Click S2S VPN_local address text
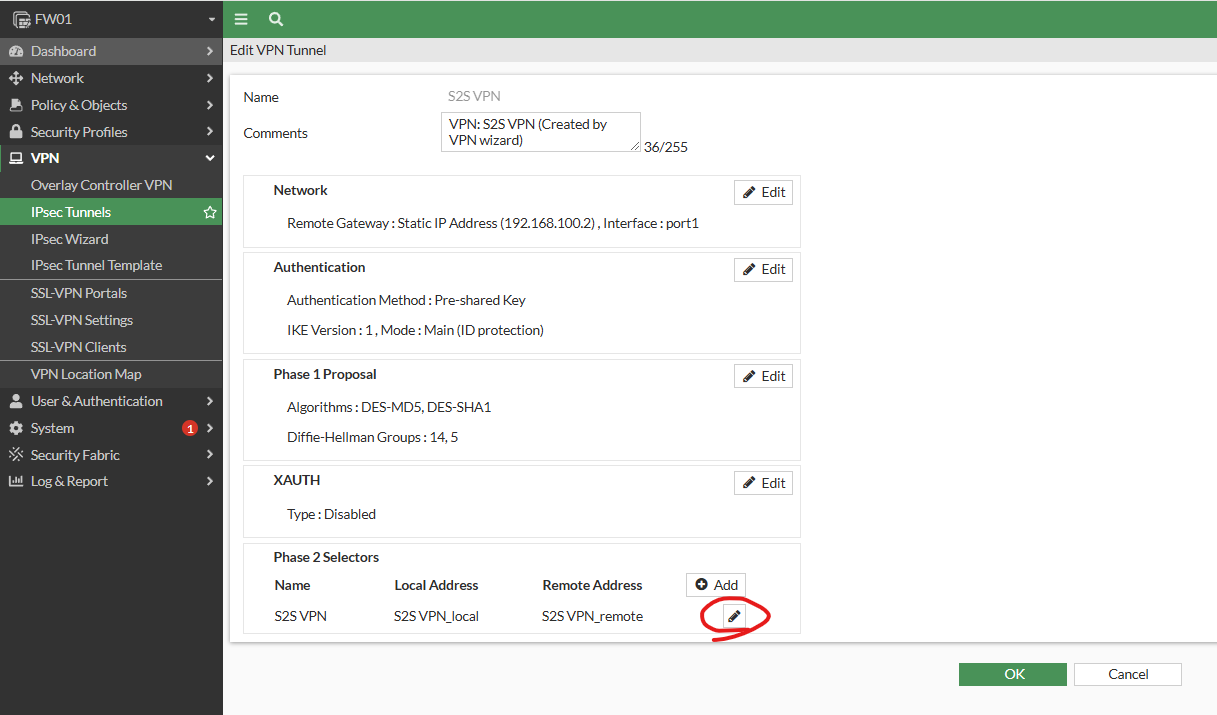The width and height of the screenshot is (1217, 715). (x=436, y=616)
